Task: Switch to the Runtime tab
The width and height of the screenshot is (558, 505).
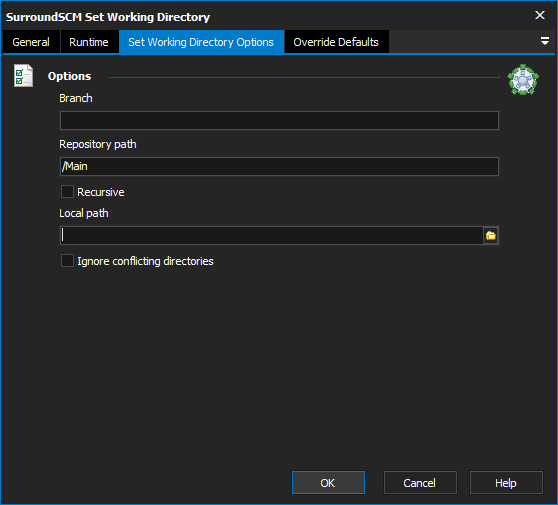Action: (x=89, y=42)
